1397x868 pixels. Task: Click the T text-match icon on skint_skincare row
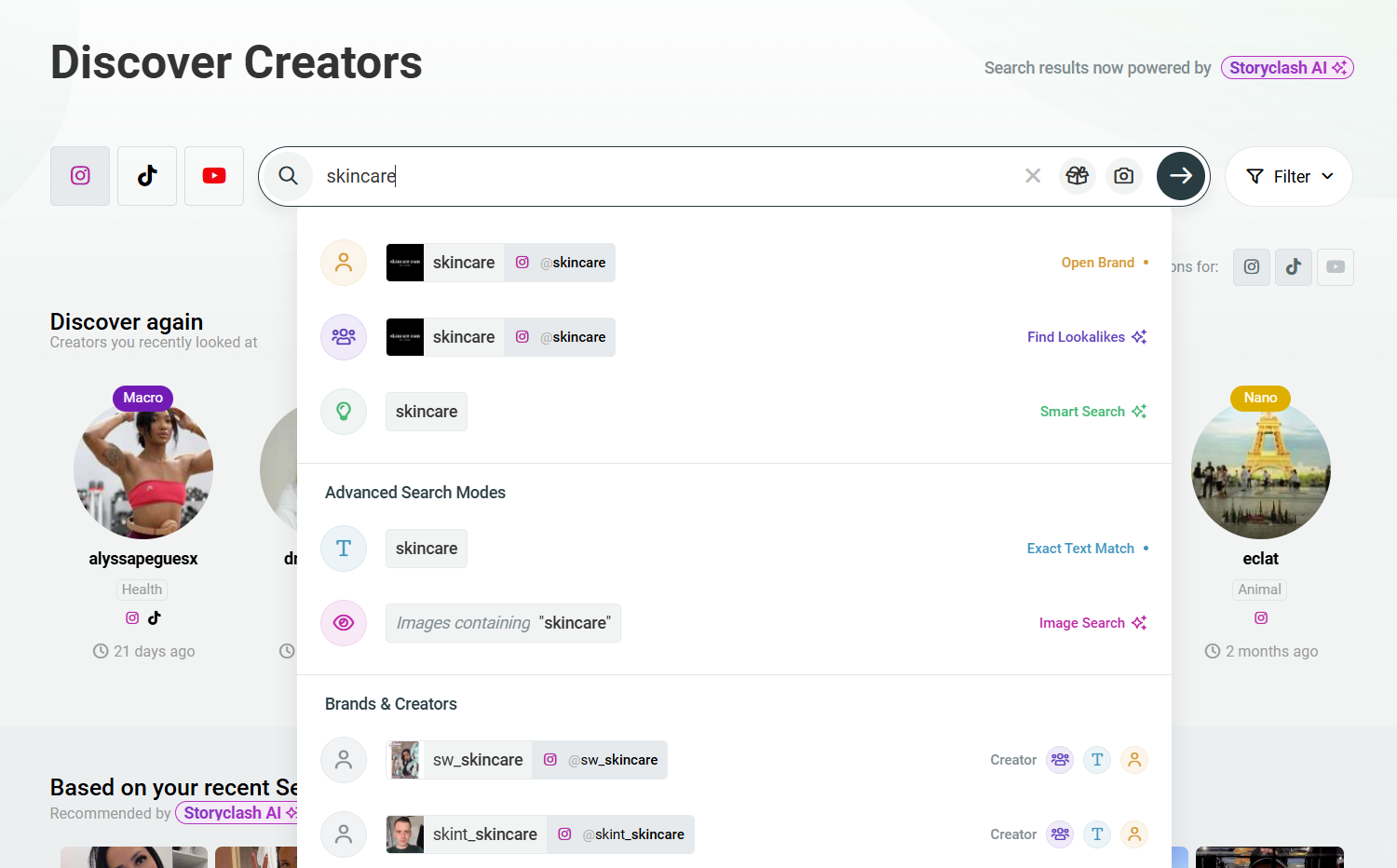tap(1096, 834)
